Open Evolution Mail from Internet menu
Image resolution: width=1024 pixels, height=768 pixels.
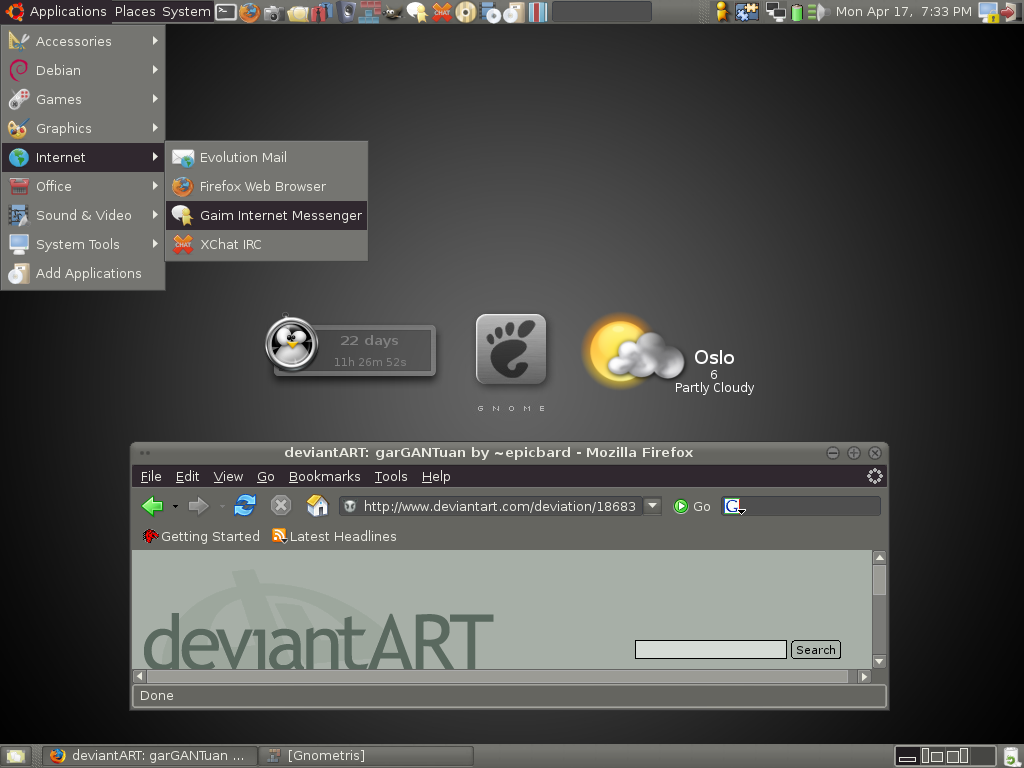pyautogui.click(x=266, y=157)
